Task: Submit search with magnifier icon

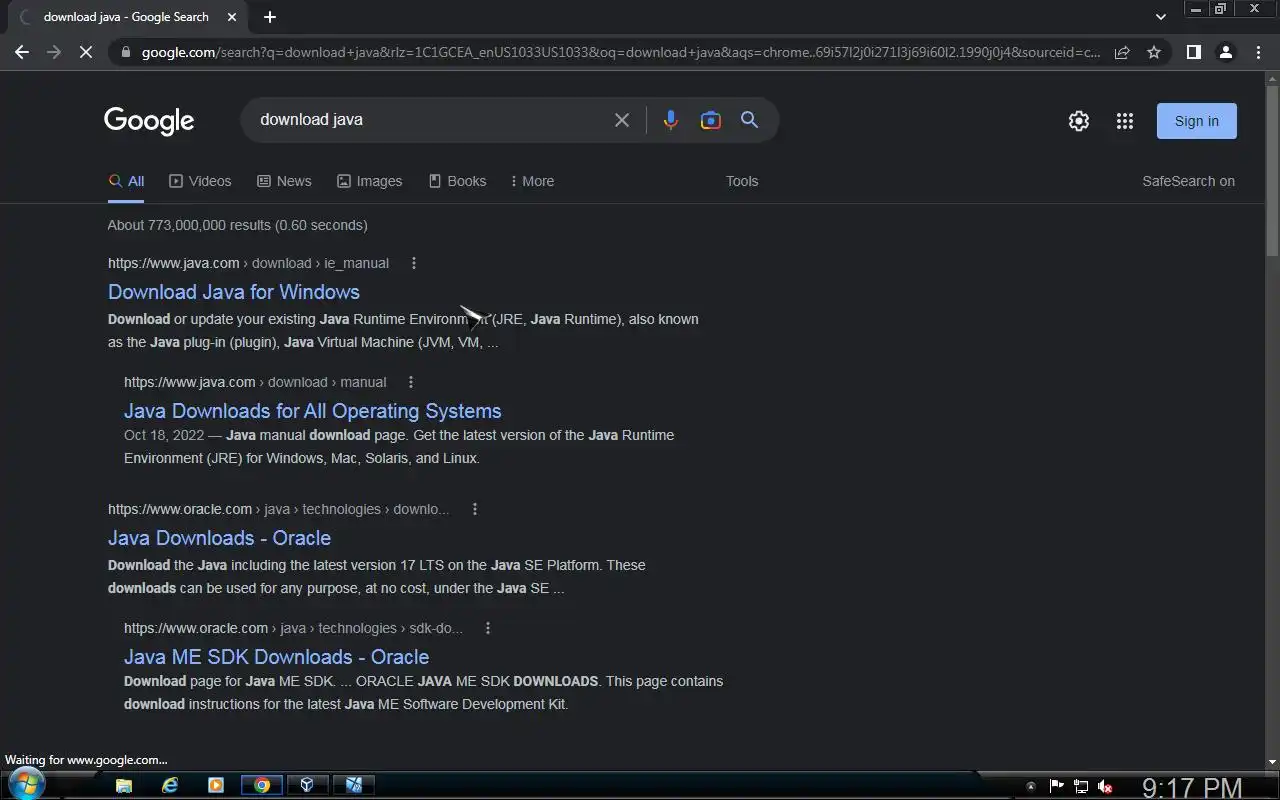Action: click(x=749, y=120)
